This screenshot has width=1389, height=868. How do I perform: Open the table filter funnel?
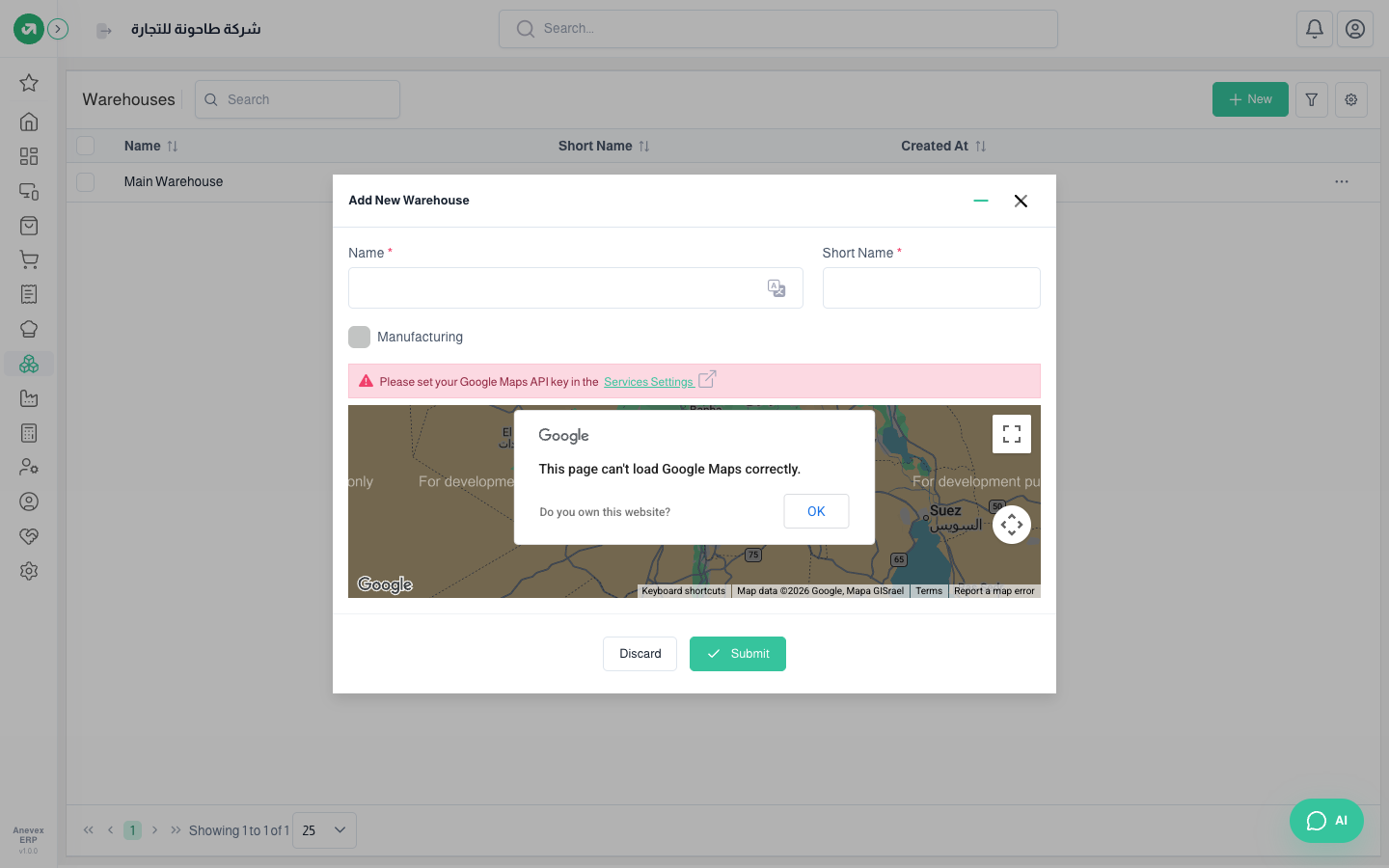coord(1312,99)
